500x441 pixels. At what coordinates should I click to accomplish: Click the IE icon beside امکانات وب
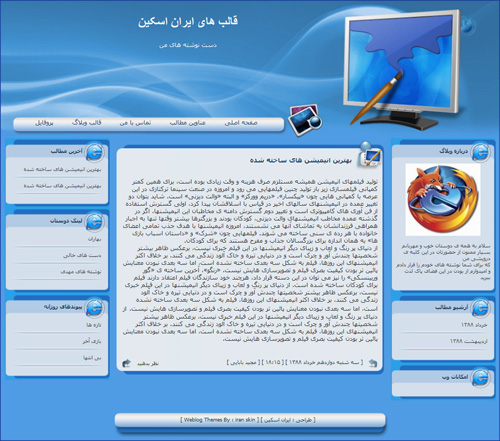point(480,378)
